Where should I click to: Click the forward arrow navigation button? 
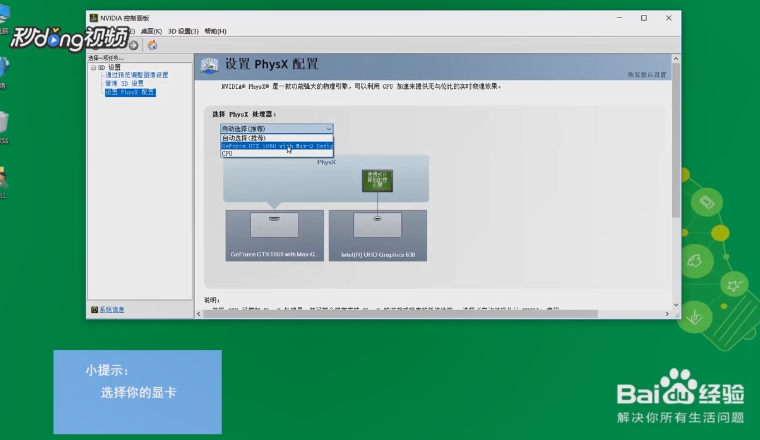(133, 46)
